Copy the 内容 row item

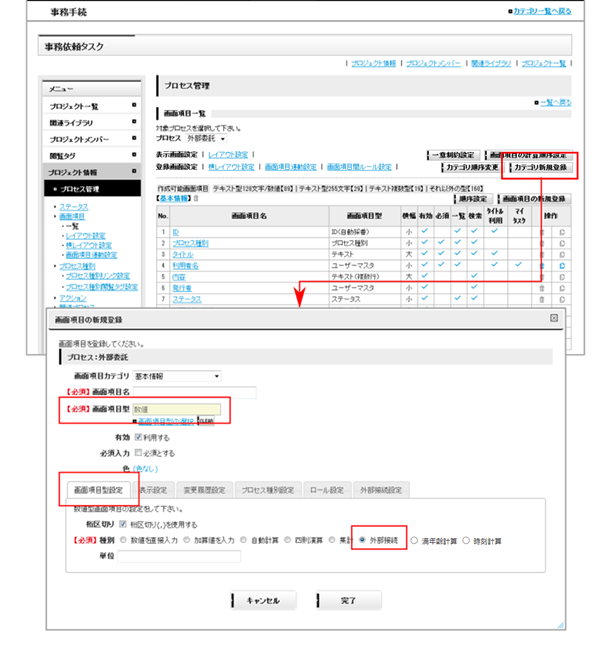coord(562,277)
